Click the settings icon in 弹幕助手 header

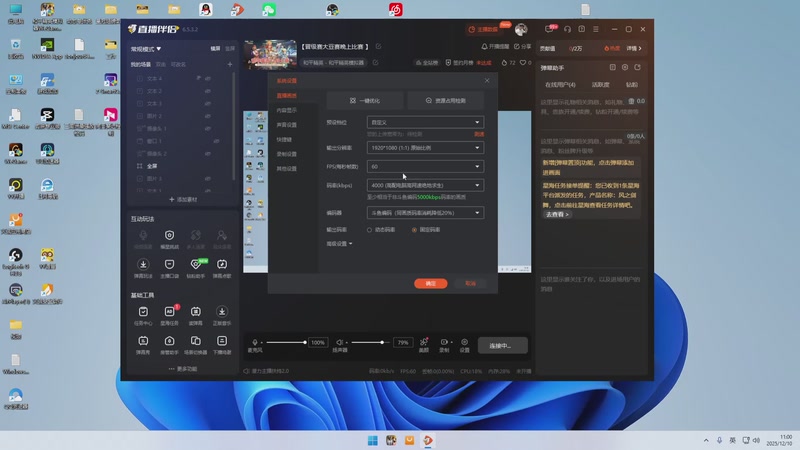pos(625,67)
